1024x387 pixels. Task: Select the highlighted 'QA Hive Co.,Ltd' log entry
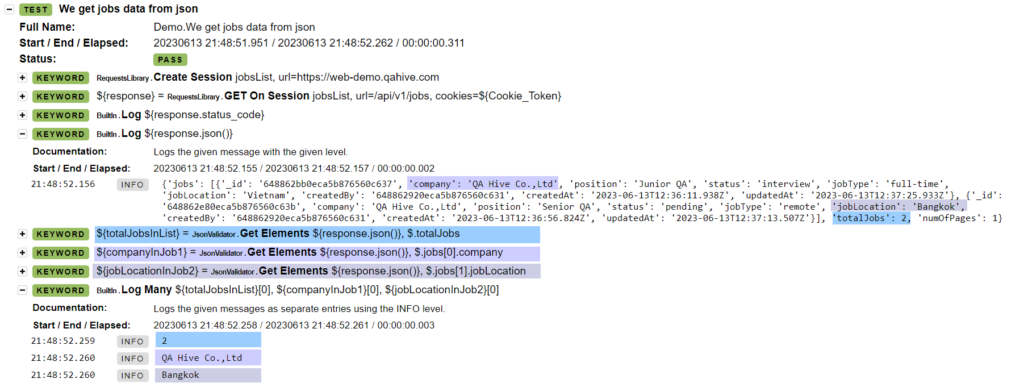tap(208, 358)
